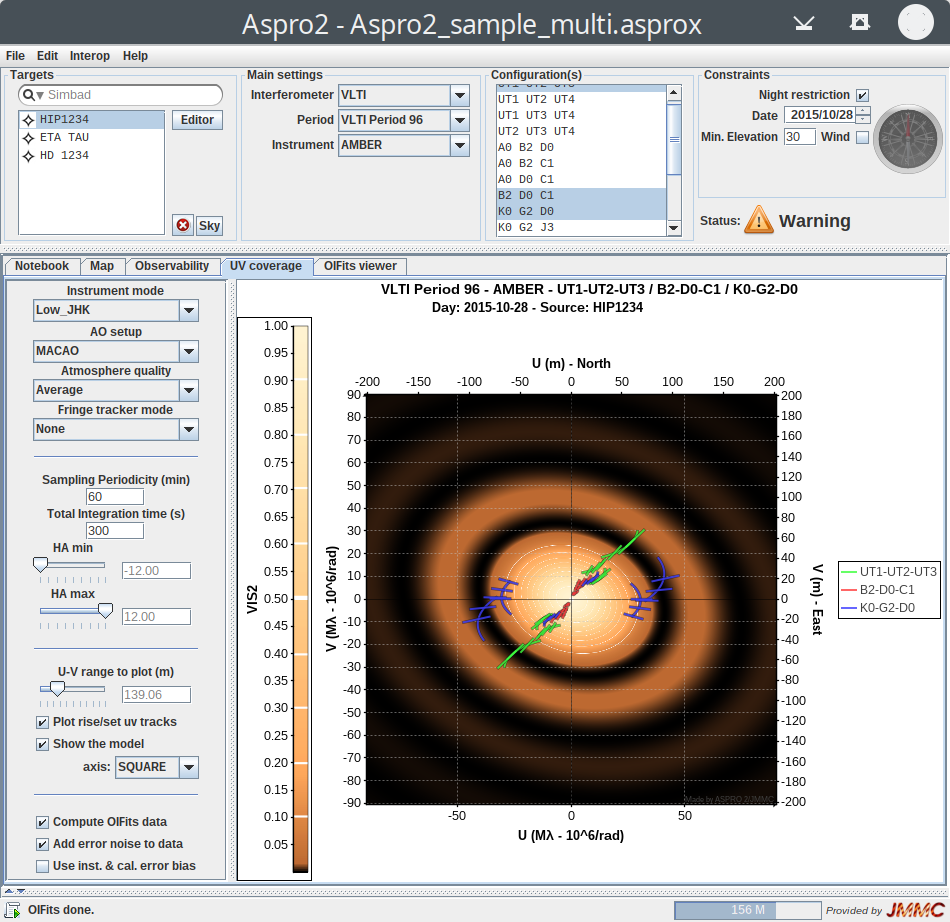950x922 pixels.
Task: Click the Warning status triangle icon
Action: click(759, 220)
